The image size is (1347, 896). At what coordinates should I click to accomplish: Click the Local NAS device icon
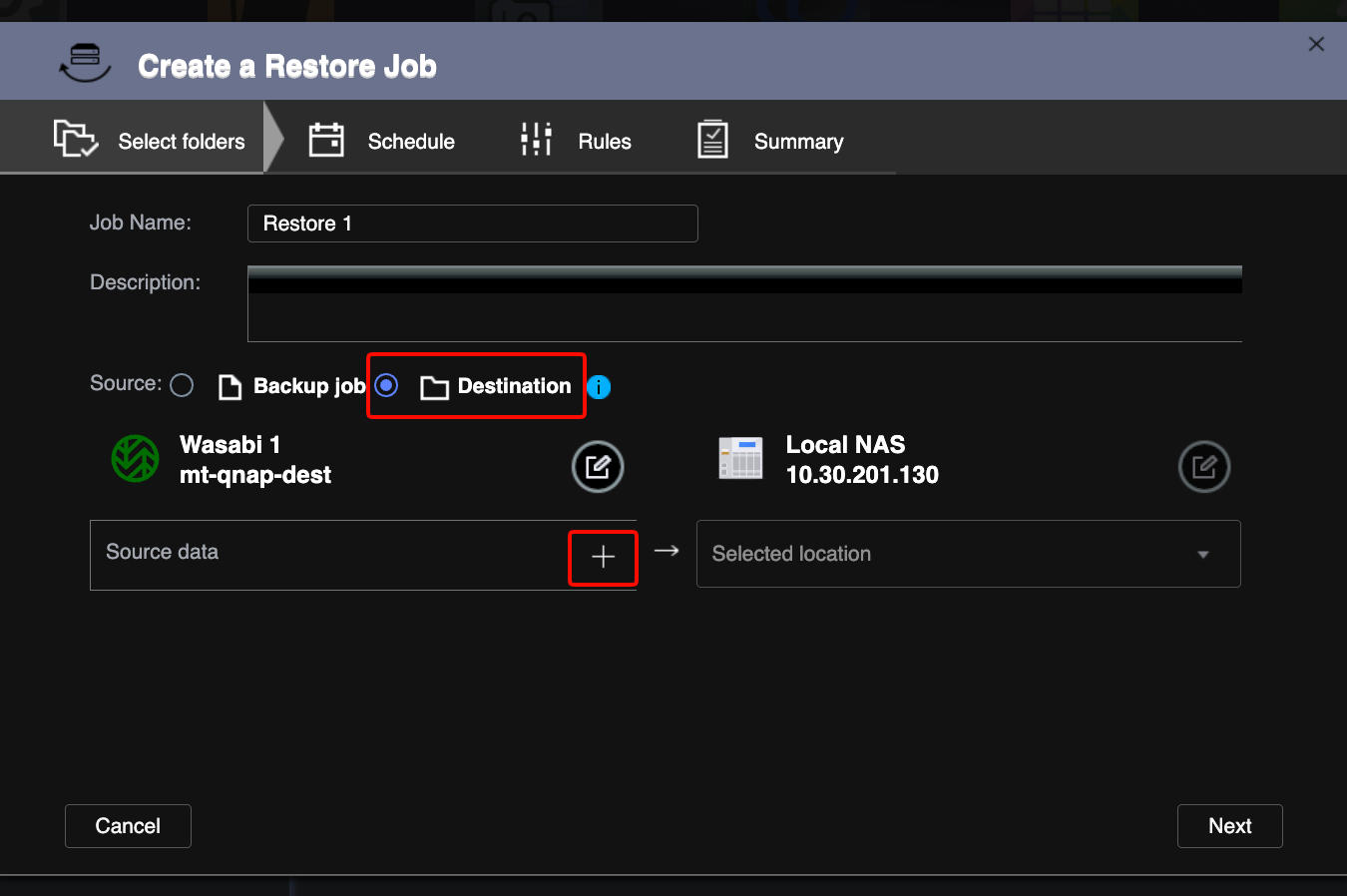point(740,459)
